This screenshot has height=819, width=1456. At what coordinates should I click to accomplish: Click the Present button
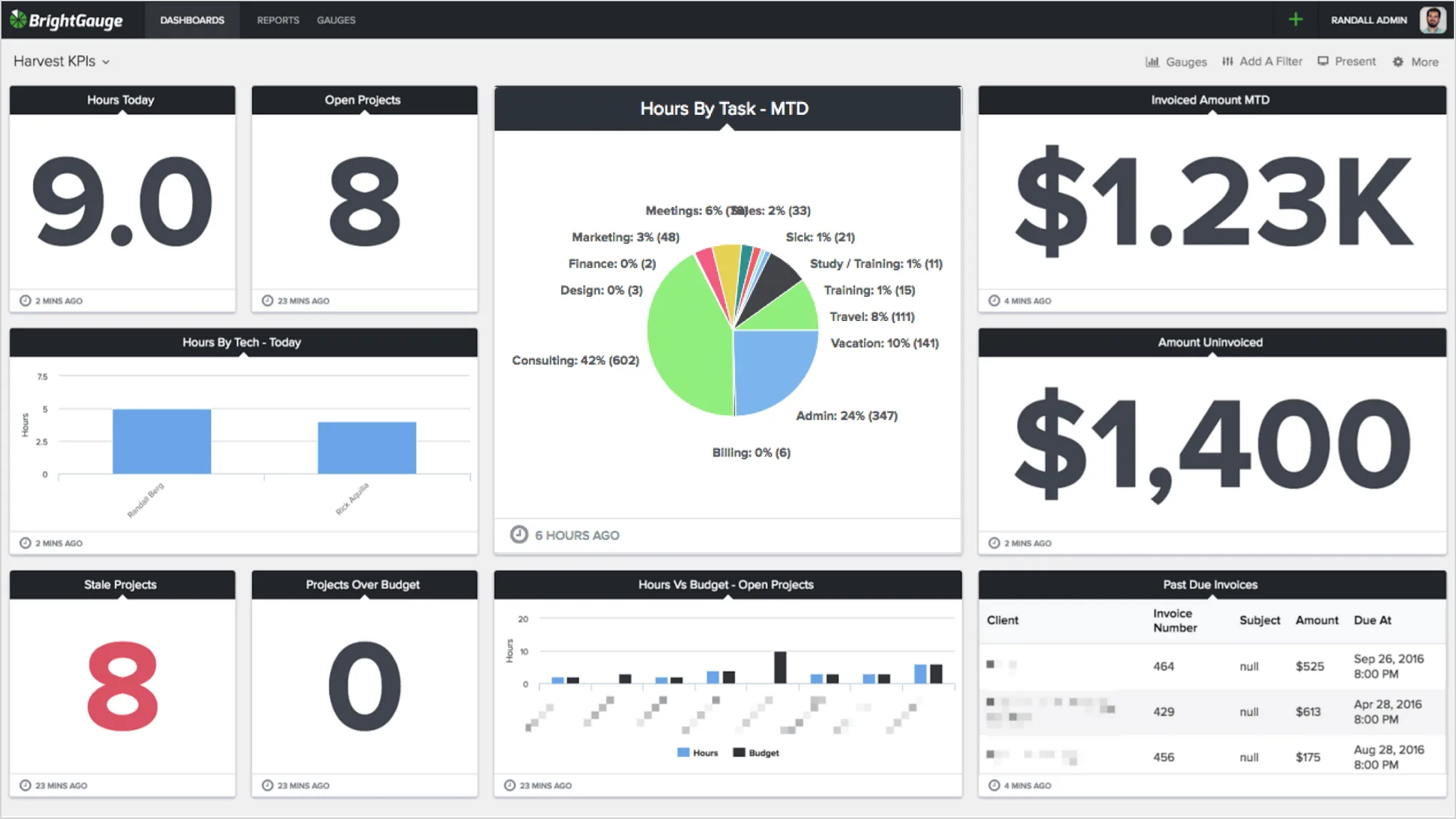pyautogui.click(x=1346, y=61)
